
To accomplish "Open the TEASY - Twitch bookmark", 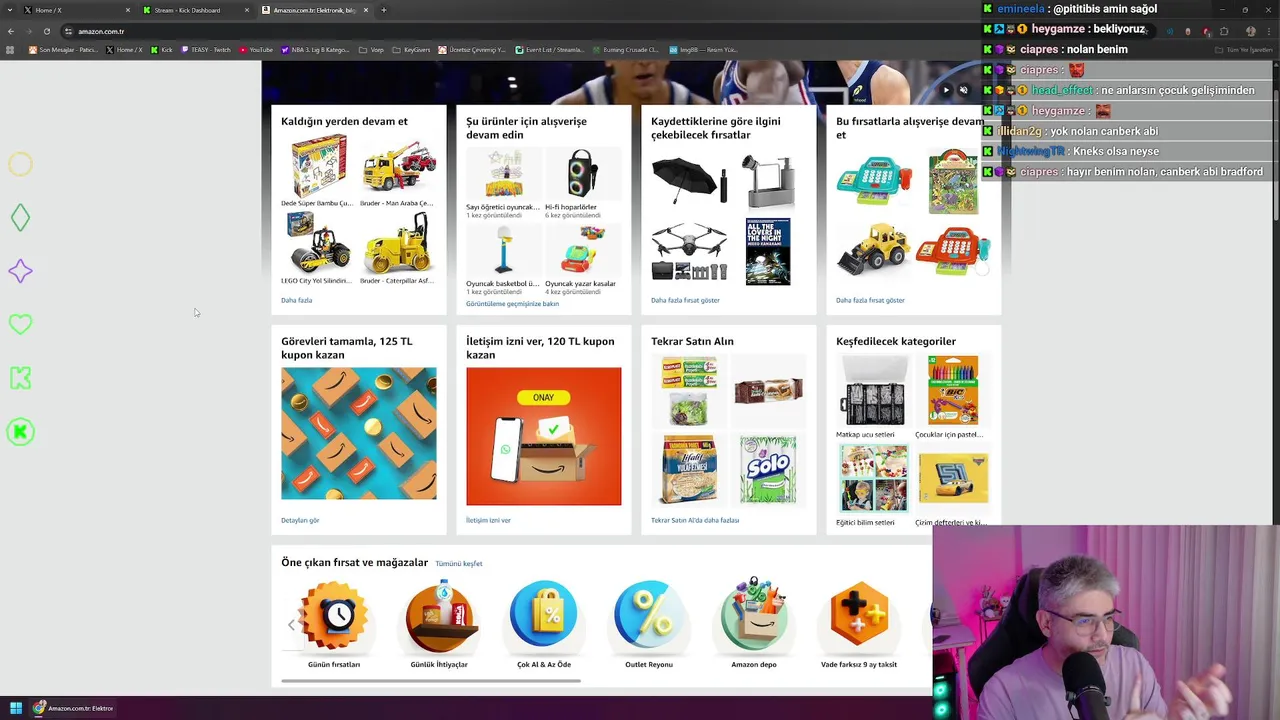I will [206, 50].
